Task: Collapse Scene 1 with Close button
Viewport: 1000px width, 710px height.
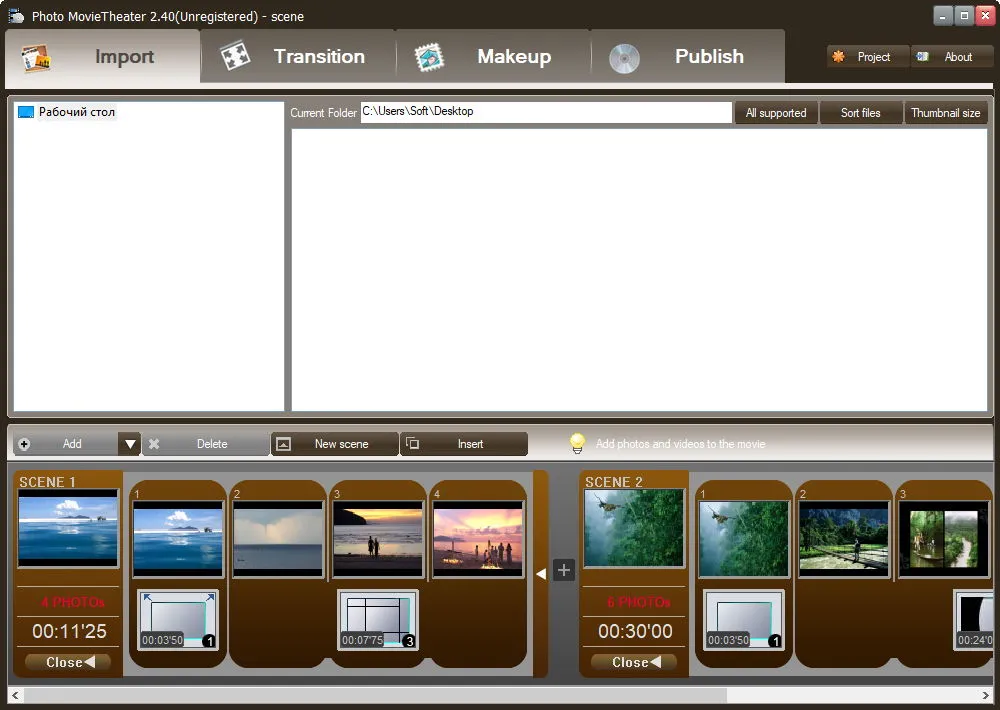Action: pyautogui.click(x=68, y=662)
